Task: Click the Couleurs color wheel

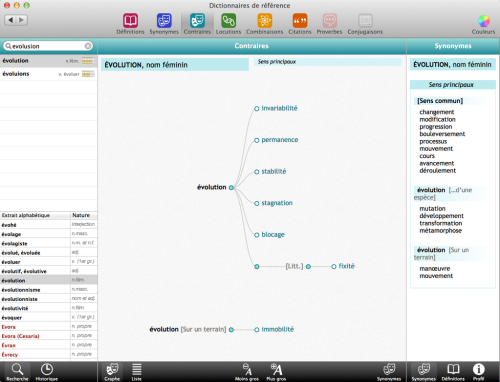Action: 484,21
